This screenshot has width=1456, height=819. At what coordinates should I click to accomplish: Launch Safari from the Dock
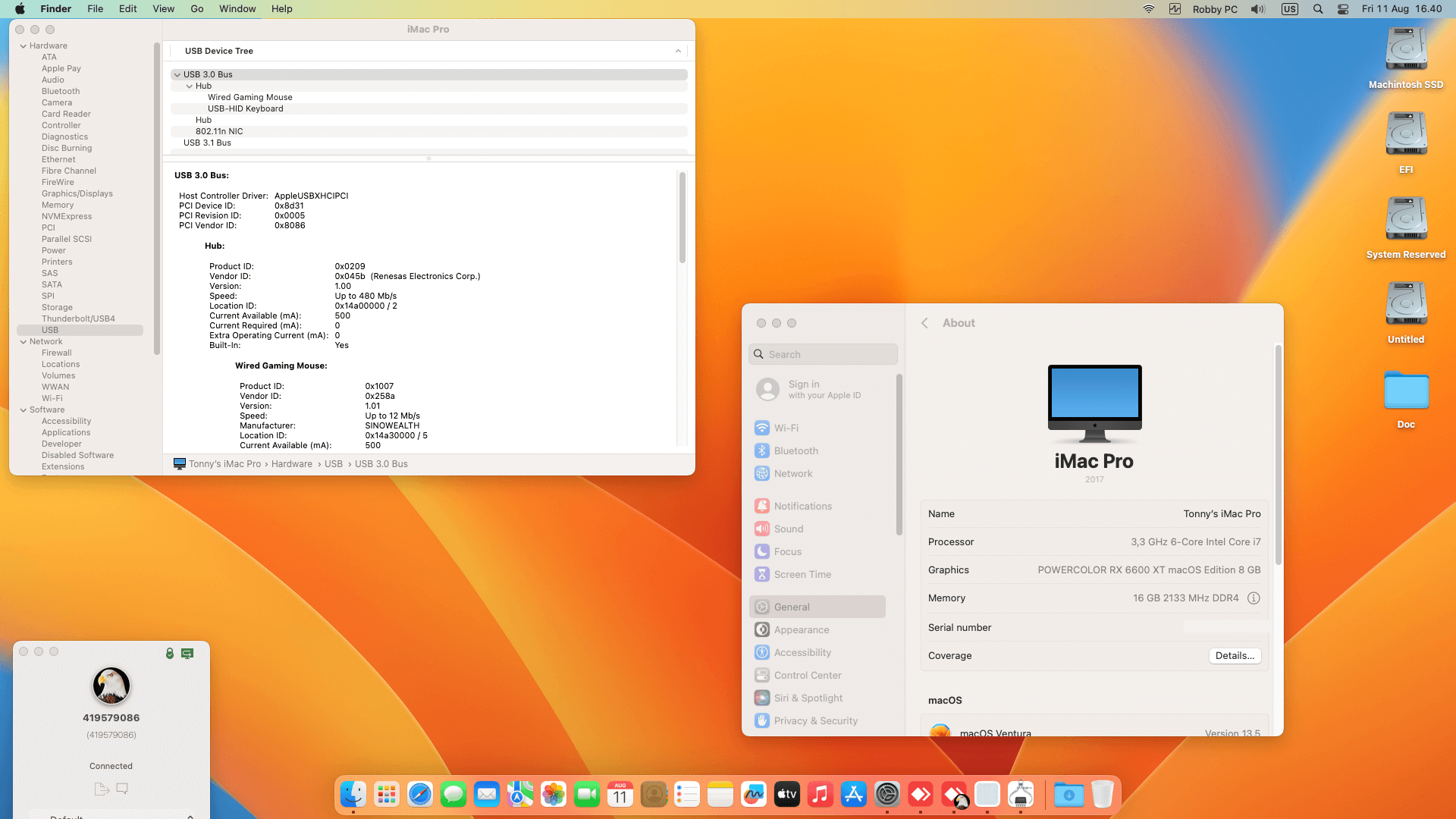420,794
